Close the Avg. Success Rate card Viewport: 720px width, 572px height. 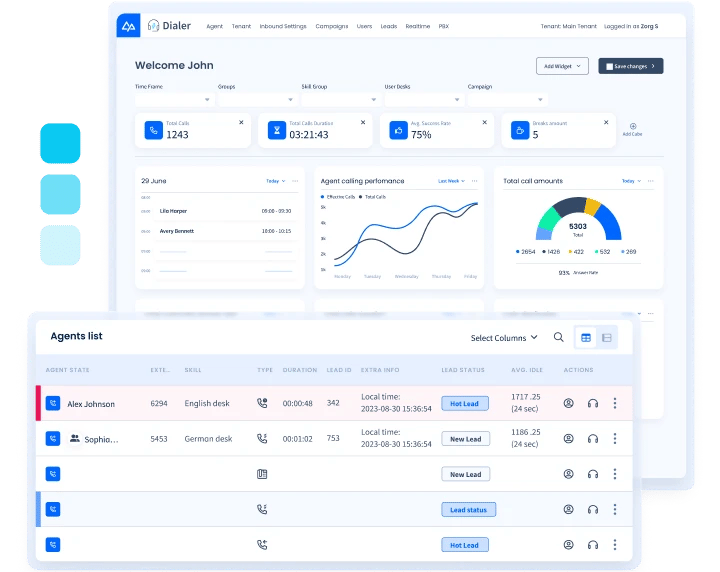pos(484,123)
